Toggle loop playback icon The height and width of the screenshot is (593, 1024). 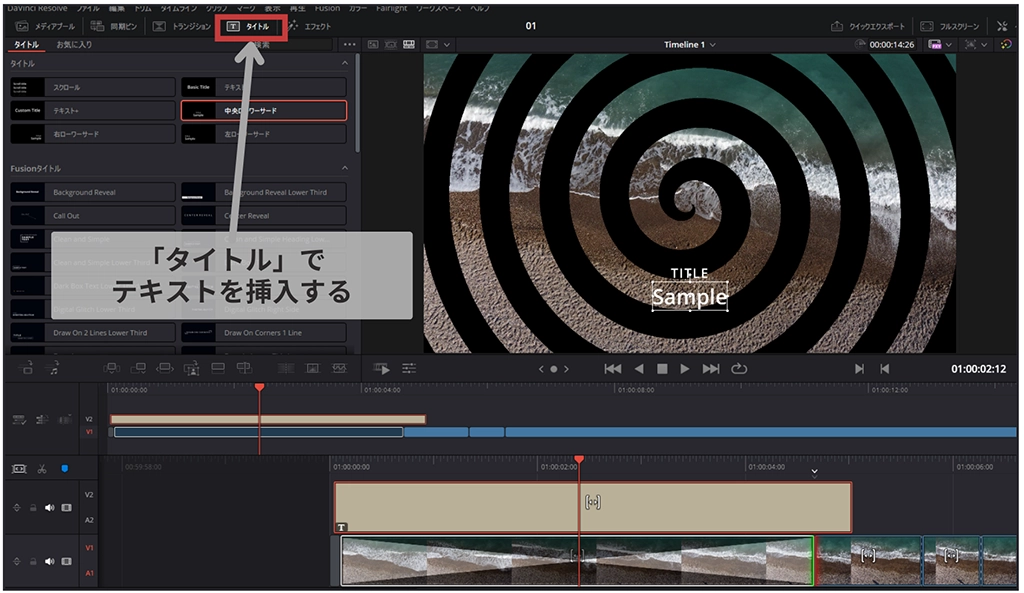click(739, 369)
